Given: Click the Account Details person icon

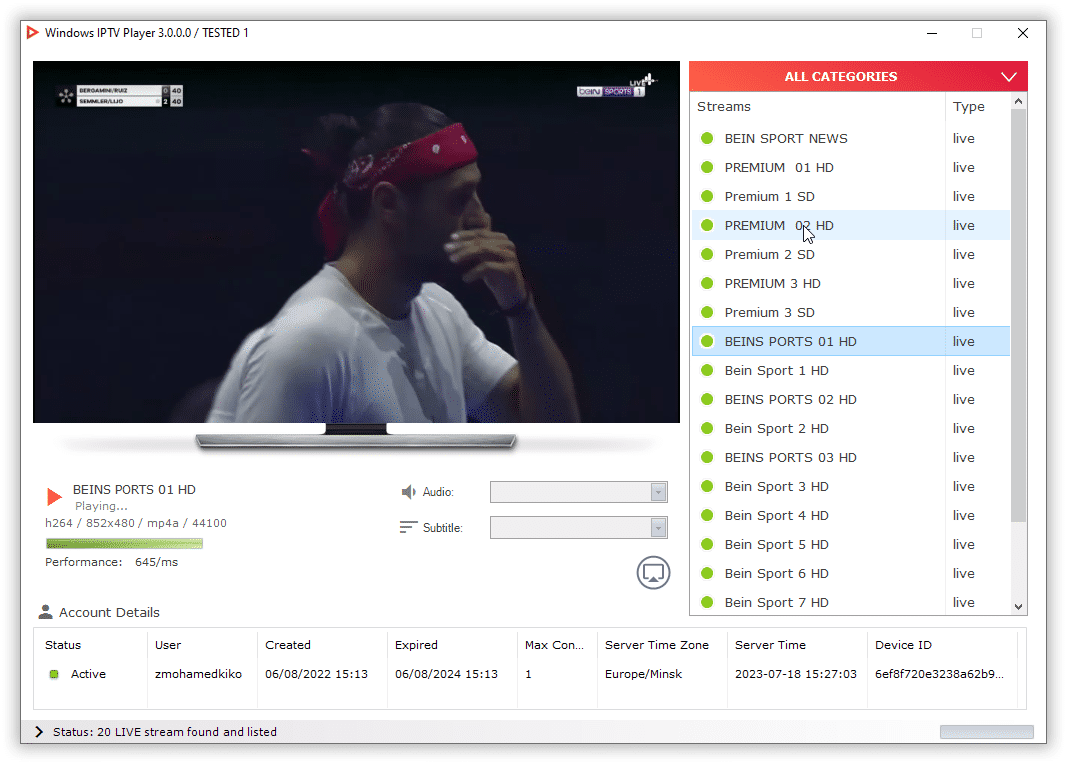Looking at the screenshot, I should coord(46,612).
